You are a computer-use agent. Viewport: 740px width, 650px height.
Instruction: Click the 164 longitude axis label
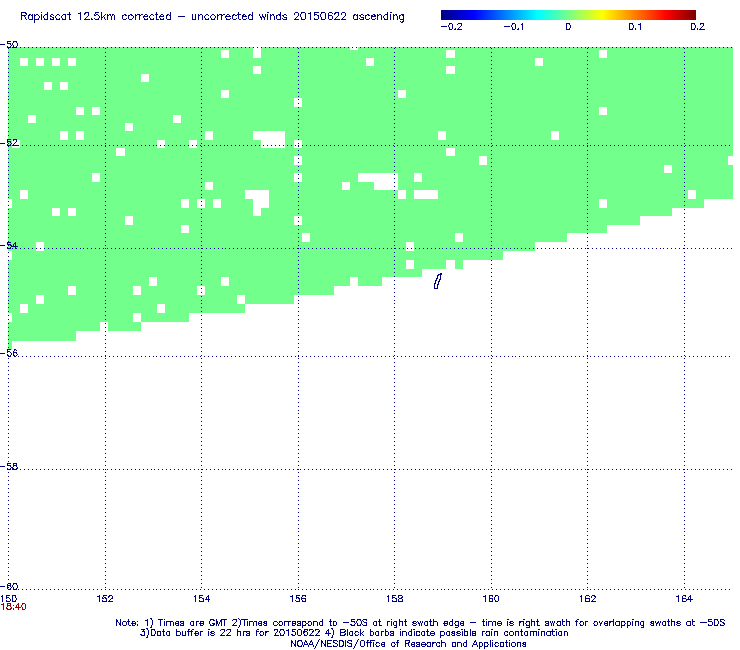click(x=684, y=599)
